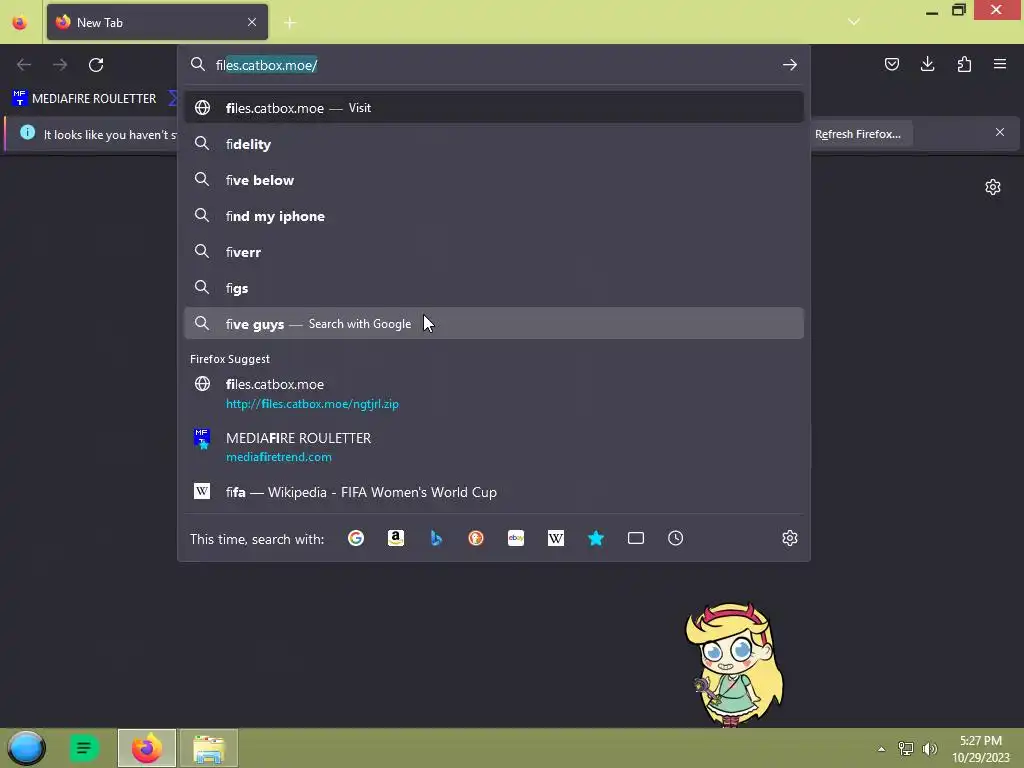Search this time with DuckDuckGo icon
The height and width of the screenshot is (768, 1024).
(476, 538)
